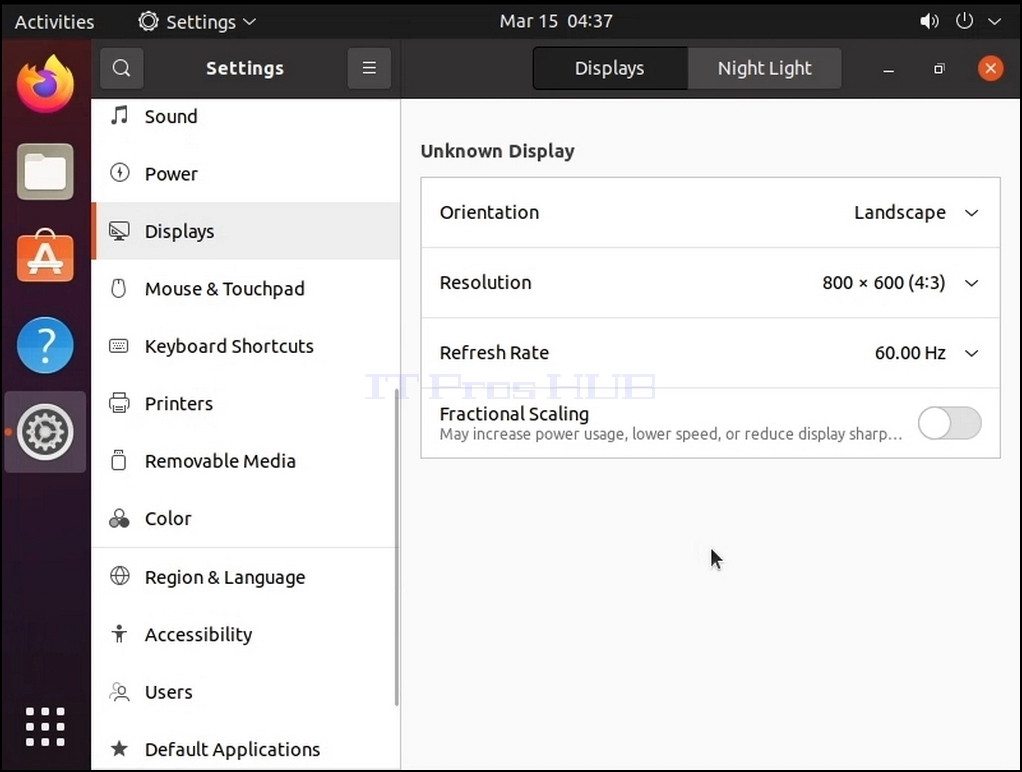Image resolution: width=1022 pixels, height=772 pixels.
Task: Open Files from the dock
Action: point(45,171)
